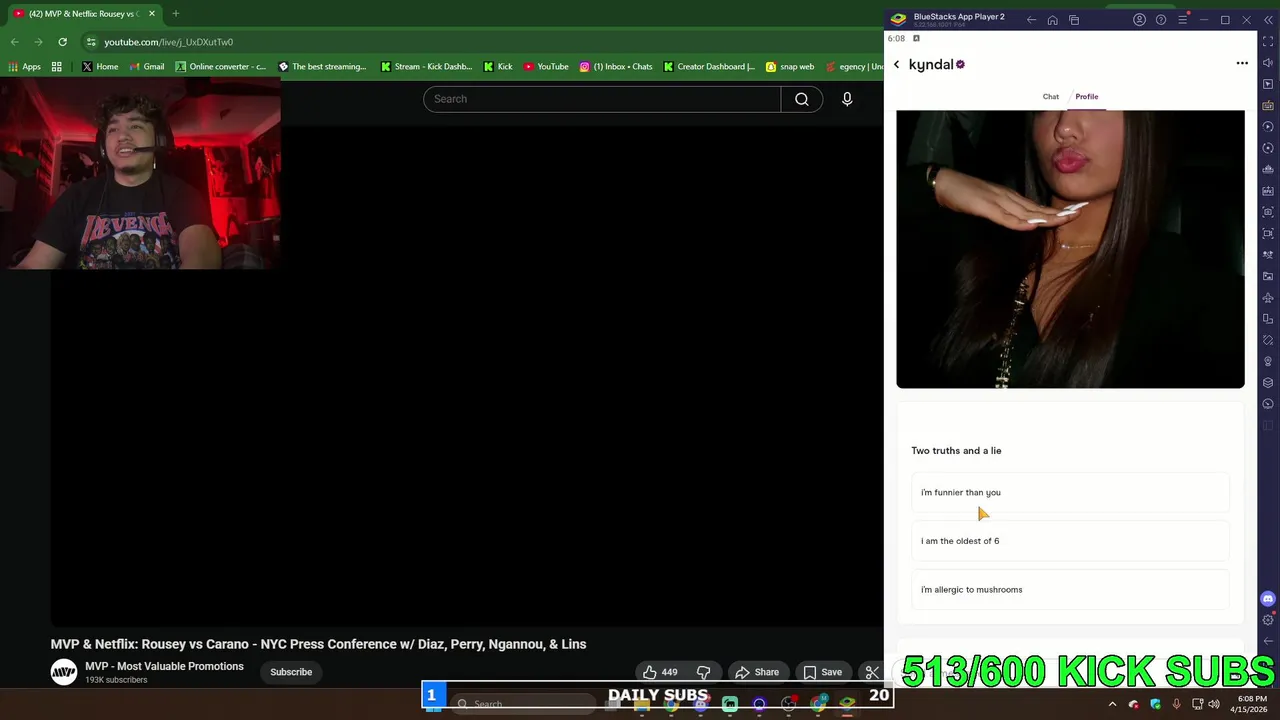Subscribe to MVP - Most Valuable Promotions
Image resolution: width=1280 pixels, height=720 pixels.
point(291,672)
